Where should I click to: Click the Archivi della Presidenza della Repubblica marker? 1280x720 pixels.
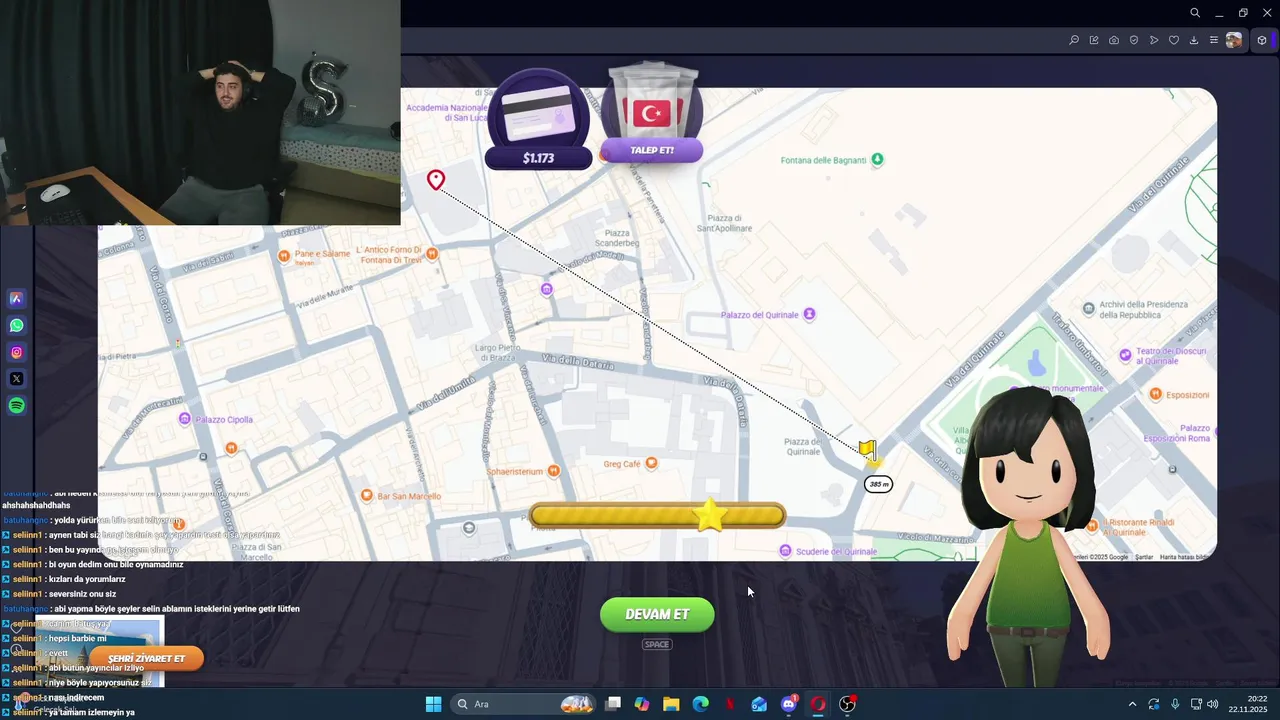coord(1089,307)
